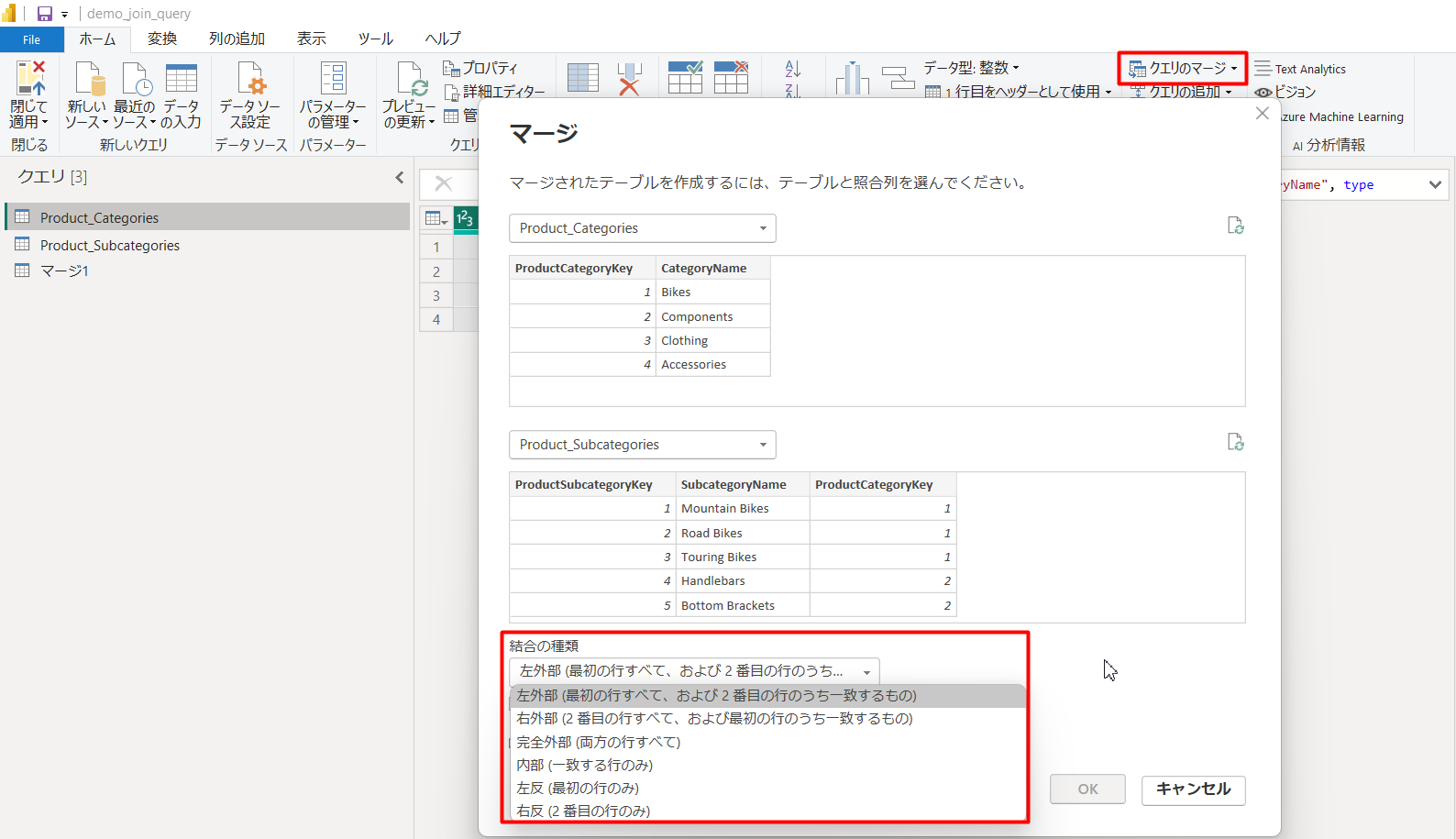
Task: Select the Full outer (完全外部) join option
Action: 598,742
